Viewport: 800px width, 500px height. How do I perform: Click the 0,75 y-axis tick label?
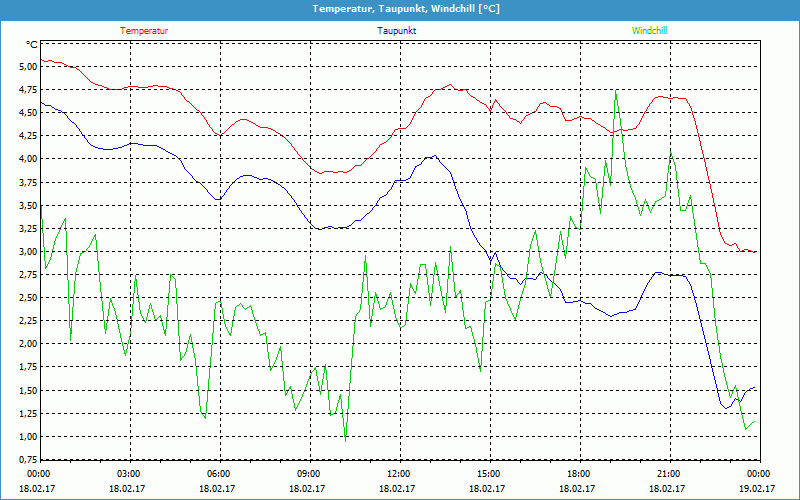pos(27,459)
